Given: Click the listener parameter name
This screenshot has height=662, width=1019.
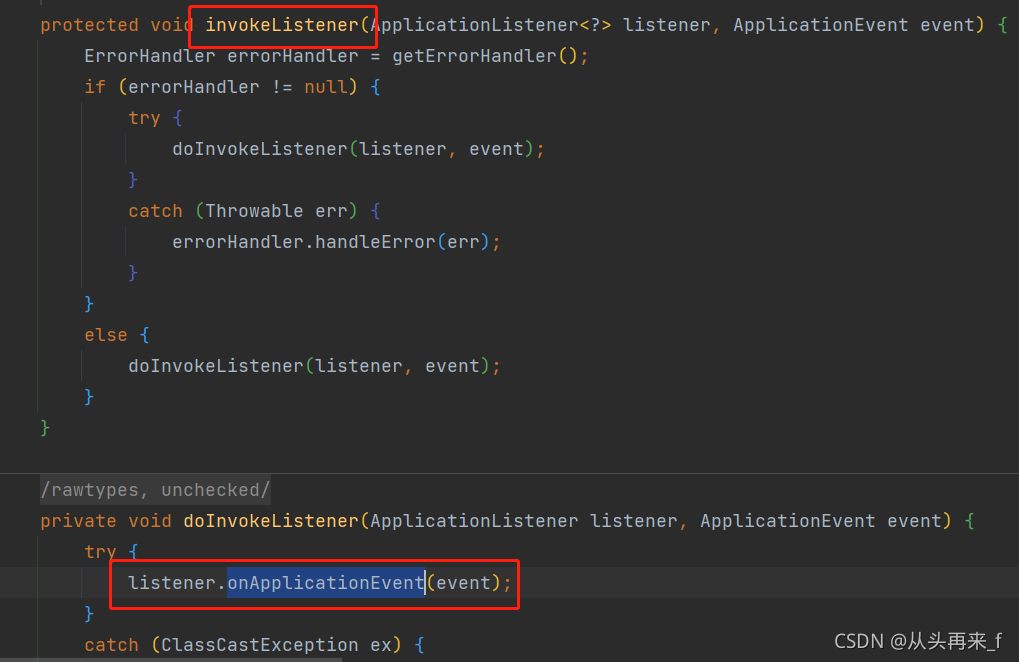Looking at the screenshot, I should [x=667, y=24].
